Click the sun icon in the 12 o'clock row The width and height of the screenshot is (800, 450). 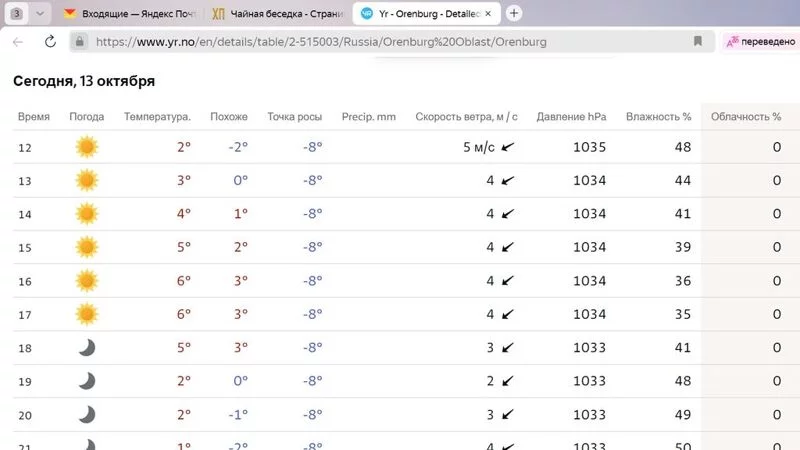click(x=87, y=147)
